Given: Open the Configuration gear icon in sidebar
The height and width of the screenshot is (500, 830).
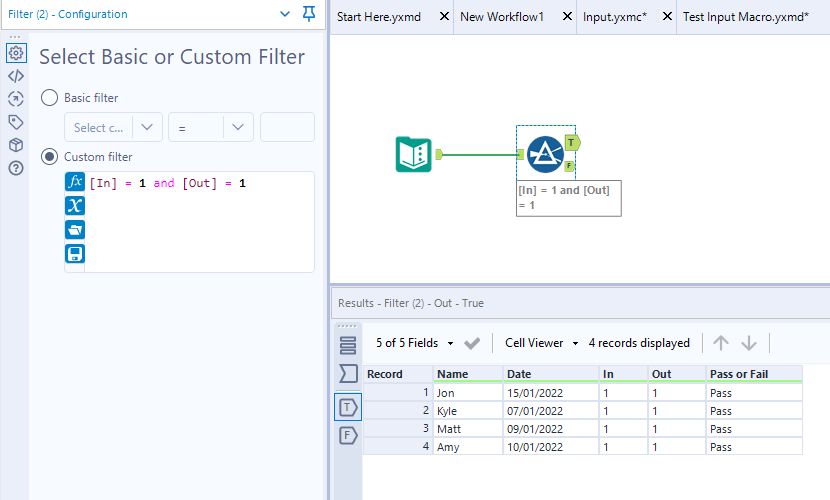Looking at the screenshot, I should click(16, 53).
